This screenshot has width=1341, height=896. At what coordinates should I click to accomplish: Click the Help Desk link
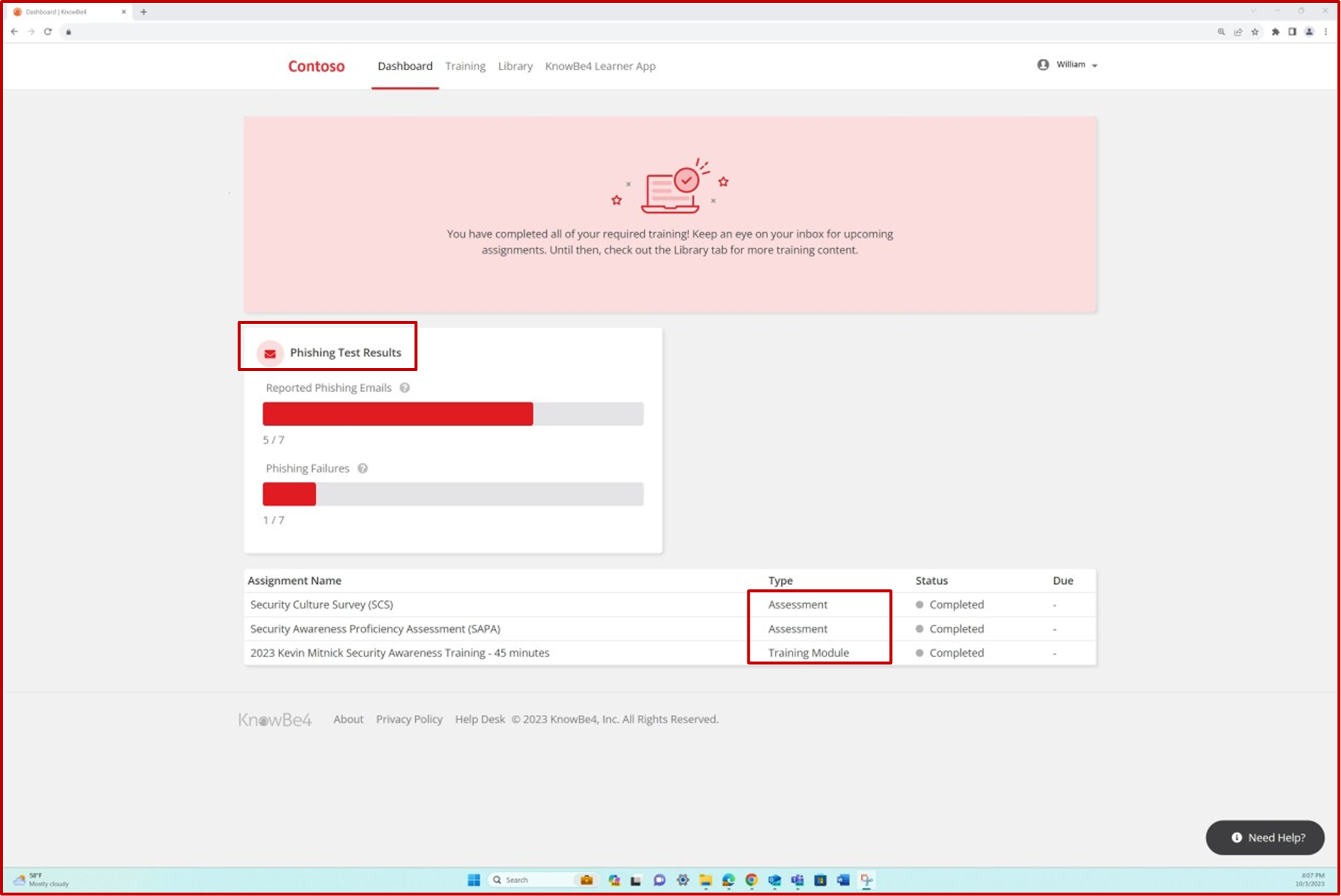pos(479,719)
